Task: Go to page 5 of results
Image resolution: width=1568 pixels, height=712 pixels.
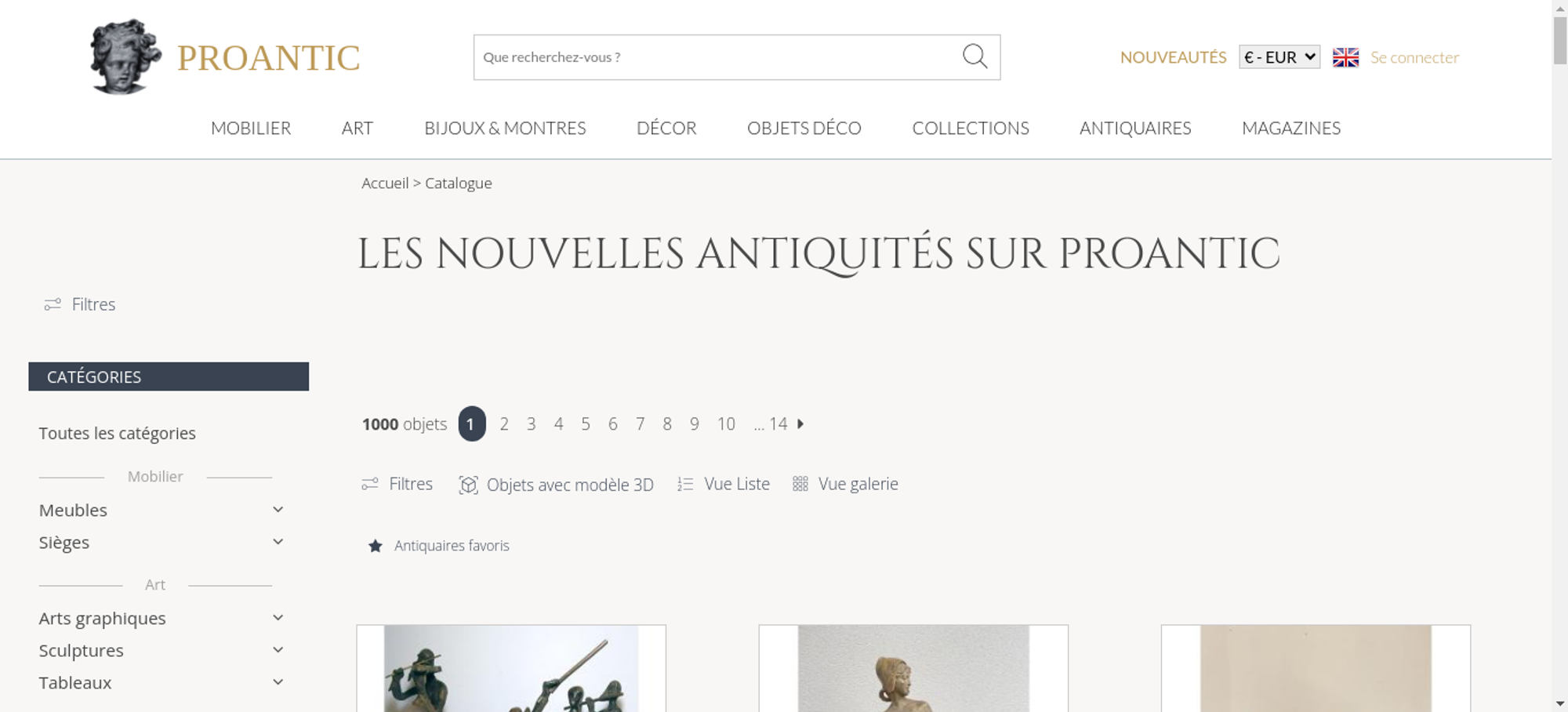Action: tap(586, 424)
